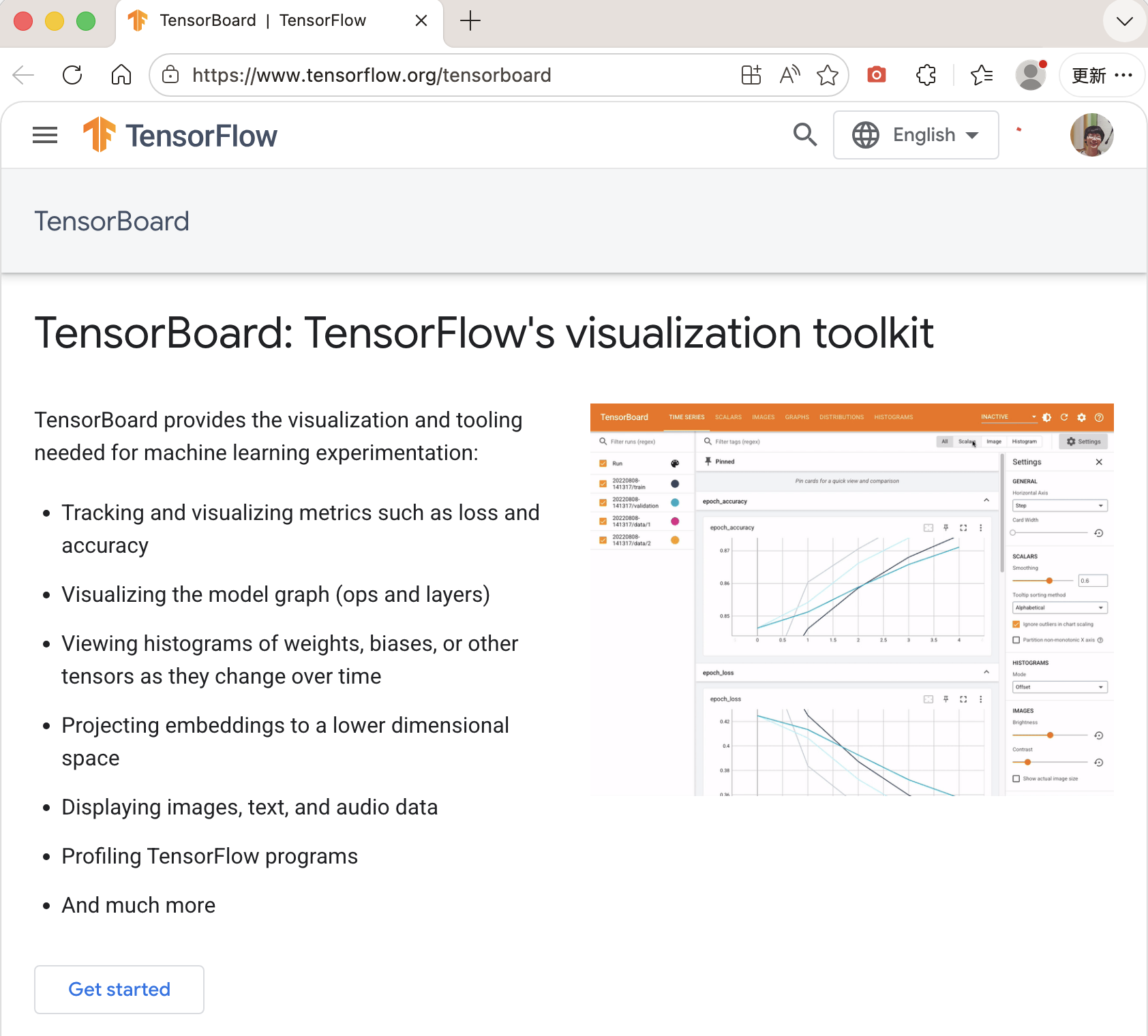Select TIME SERIES tab in TensorBoard screenshot

[686, 417]
